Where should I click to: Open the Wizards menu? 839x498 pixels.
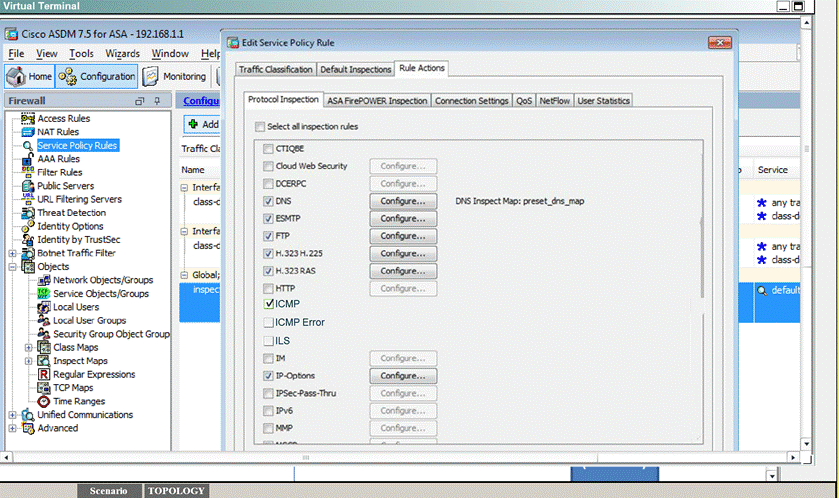122,53
